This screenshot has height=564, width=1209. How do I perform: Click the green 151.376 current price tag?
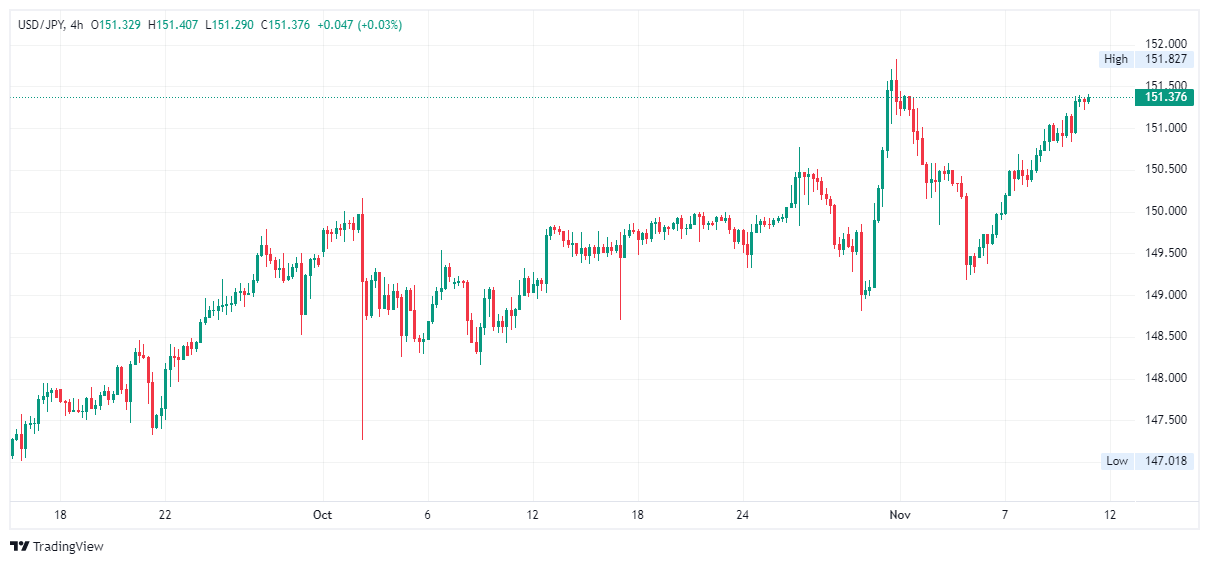click(x=1165, y=97)
